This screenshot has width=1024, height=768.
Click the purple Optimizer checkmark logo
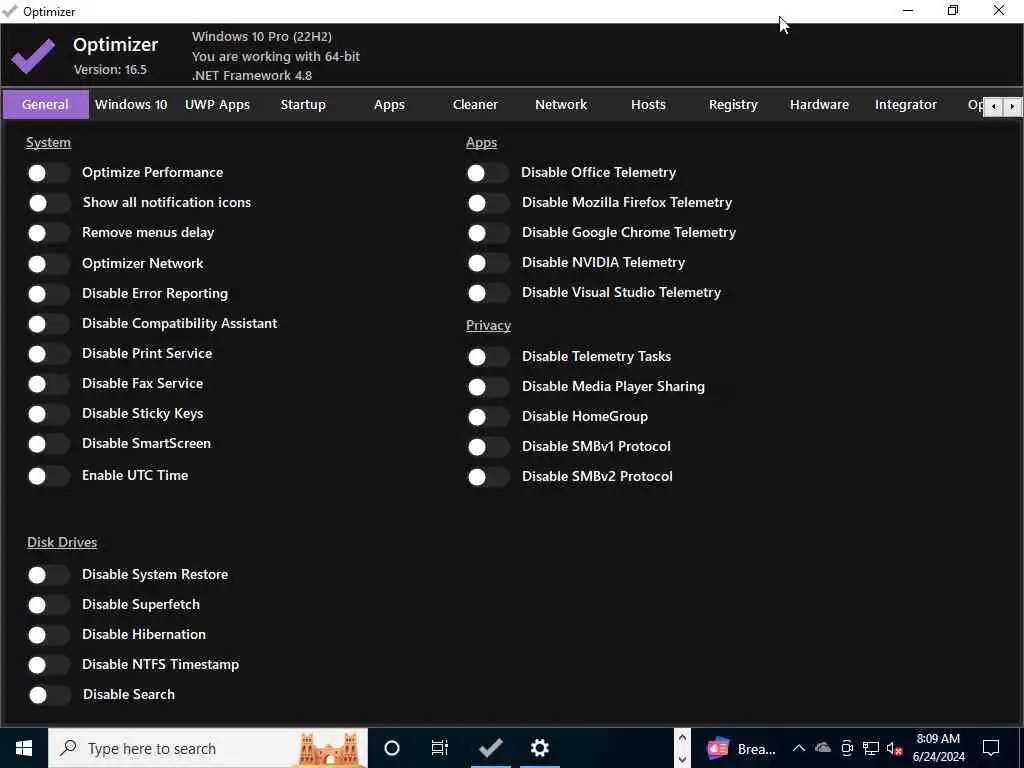(33, 56)
